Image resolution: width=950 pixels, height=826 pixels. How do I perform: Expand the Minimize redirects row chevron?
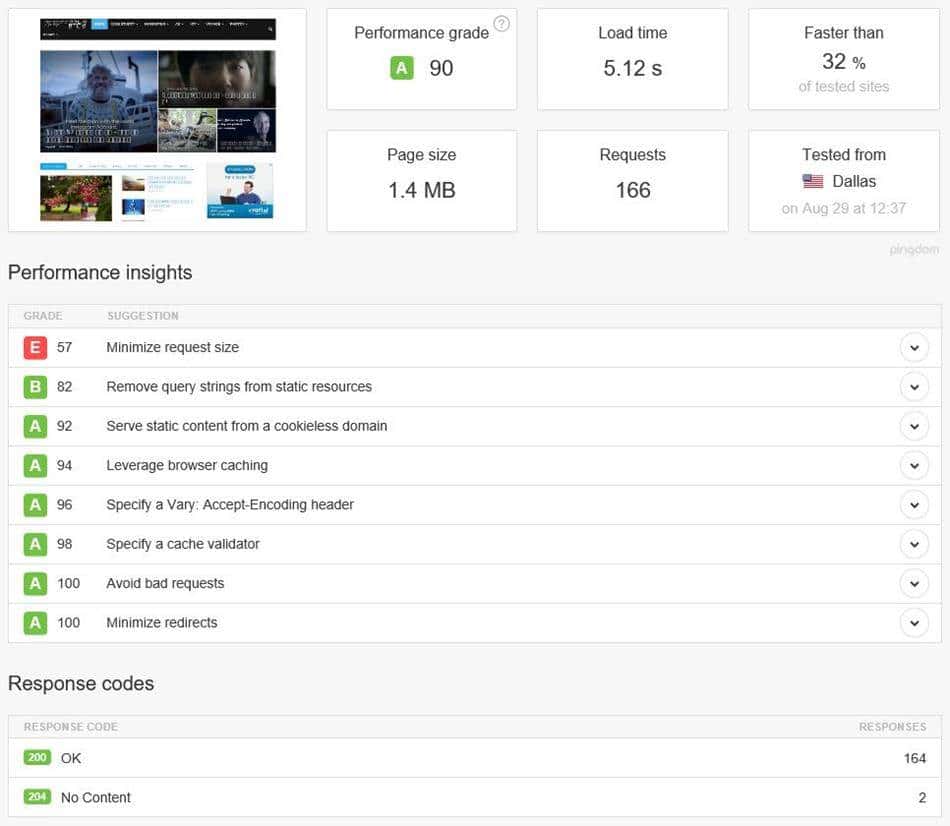pyautogui.click(x=914, y=623)
